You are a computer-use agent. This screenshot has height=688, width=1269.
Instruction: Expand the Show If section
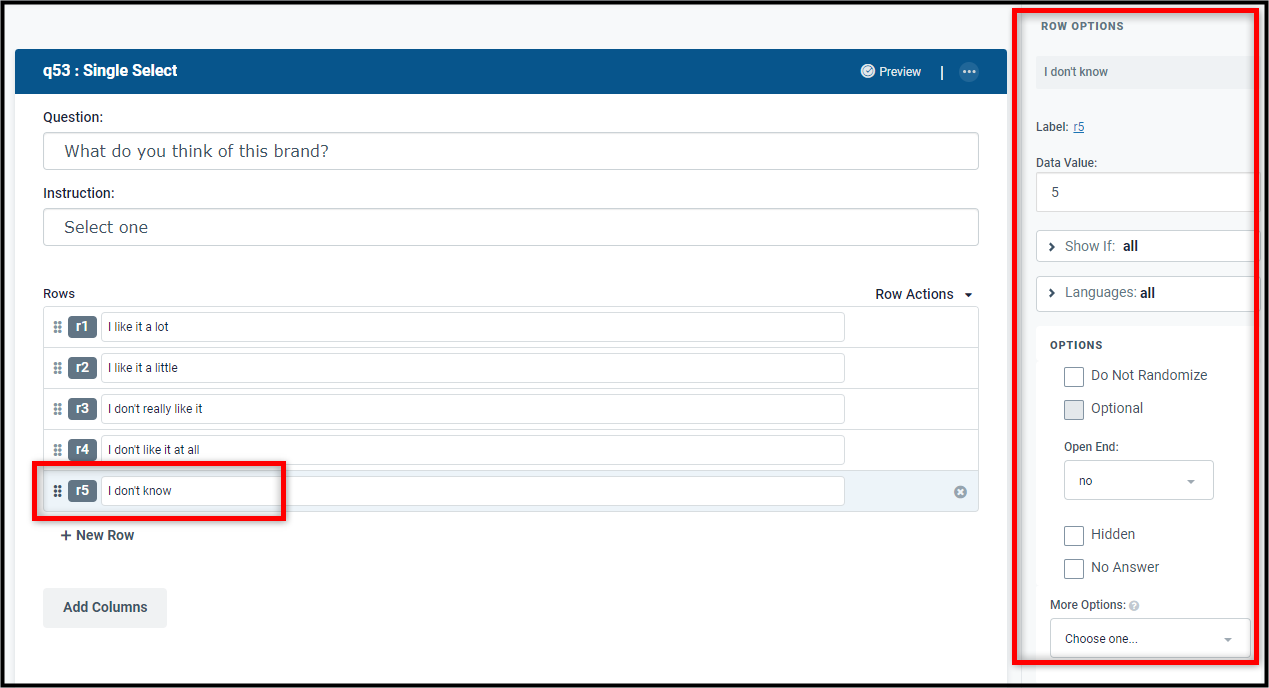tap(1145, 246)
